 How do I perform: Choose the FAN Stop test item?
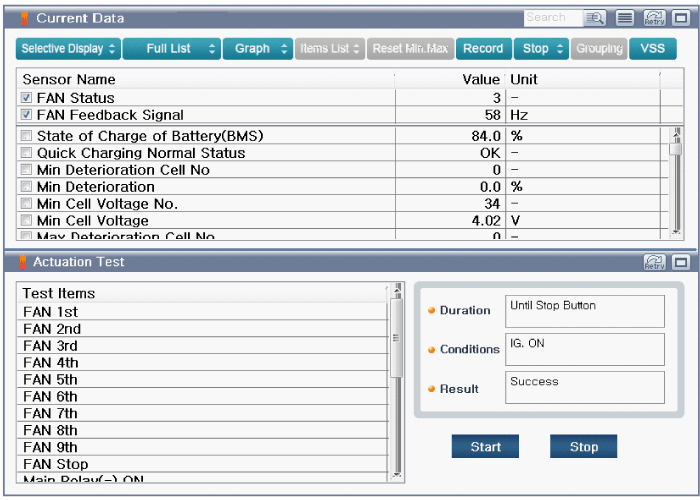pos(56,464)
